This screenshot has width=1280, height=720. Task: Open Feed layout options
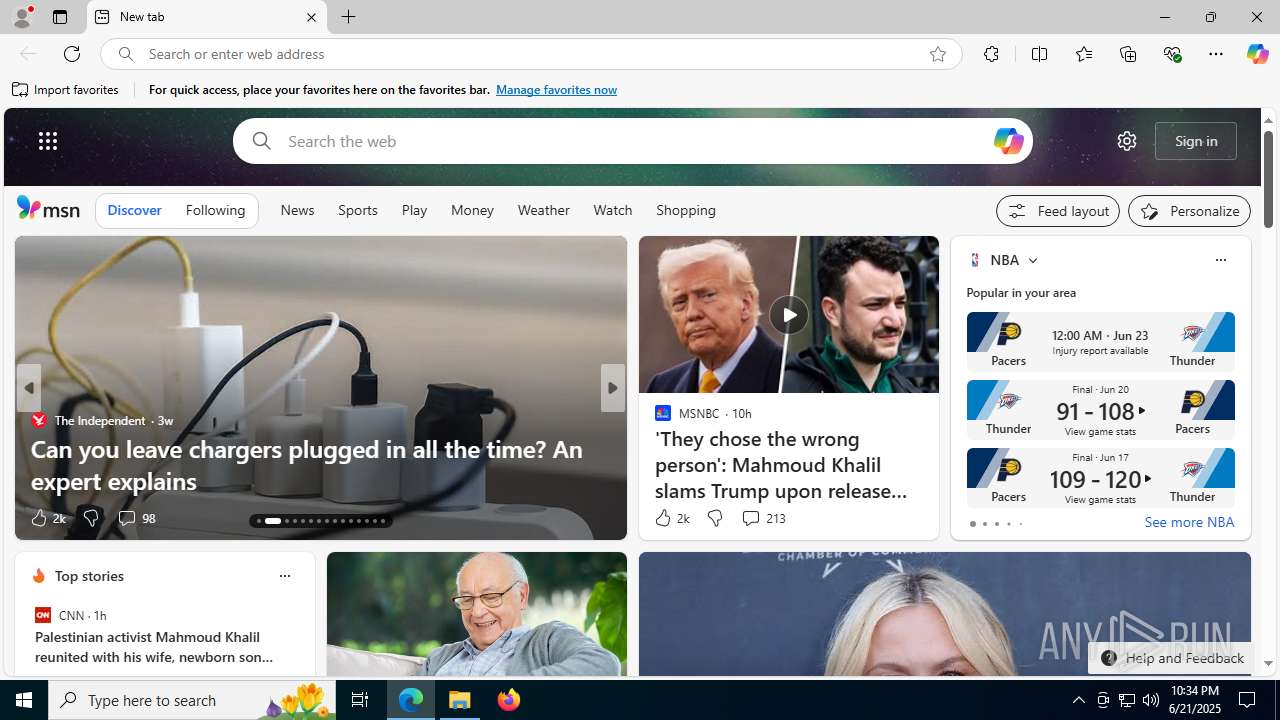(x=1057, y=211)
